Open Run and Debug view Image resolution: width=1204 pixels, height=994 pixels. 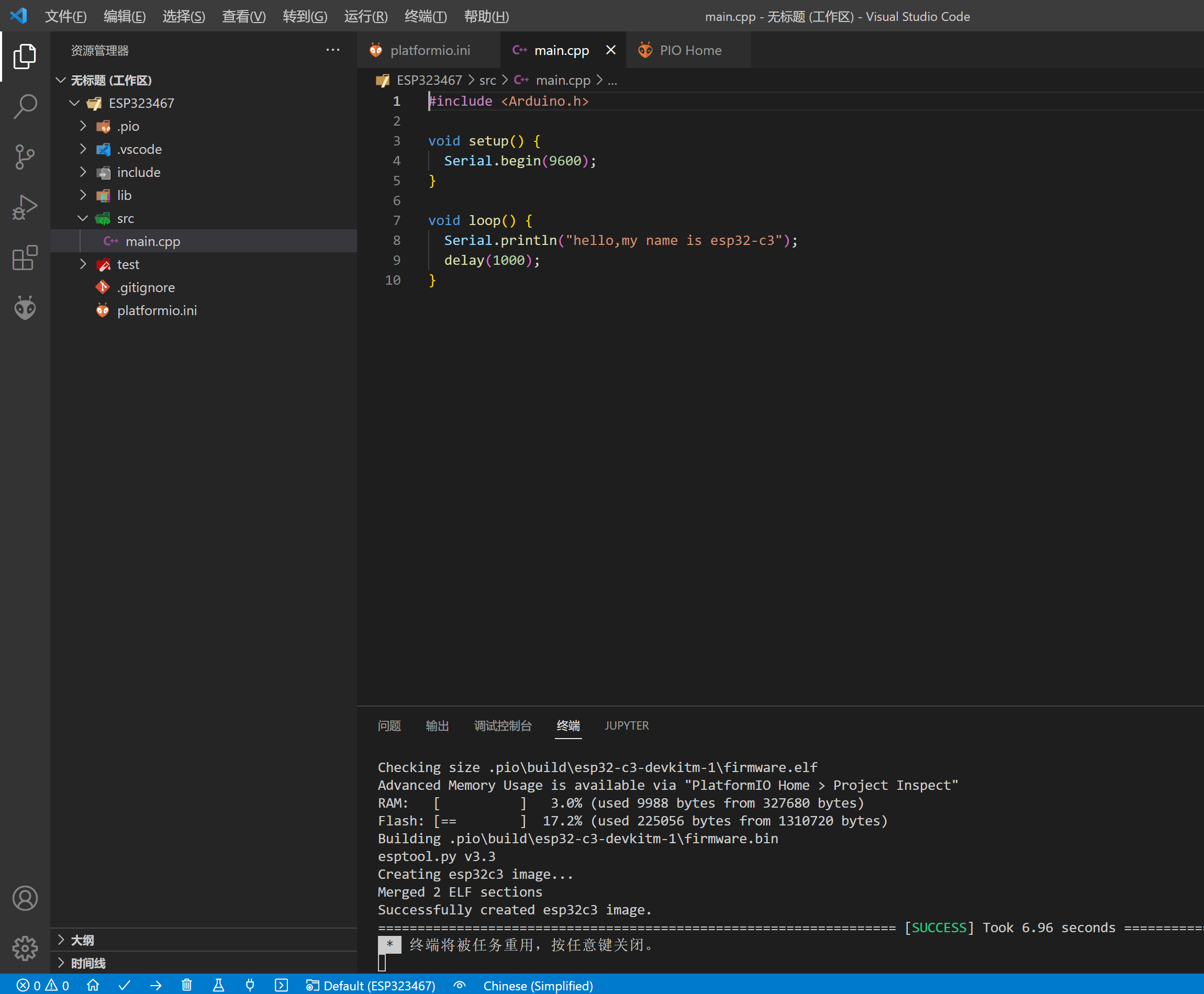(x=25, y=207)
